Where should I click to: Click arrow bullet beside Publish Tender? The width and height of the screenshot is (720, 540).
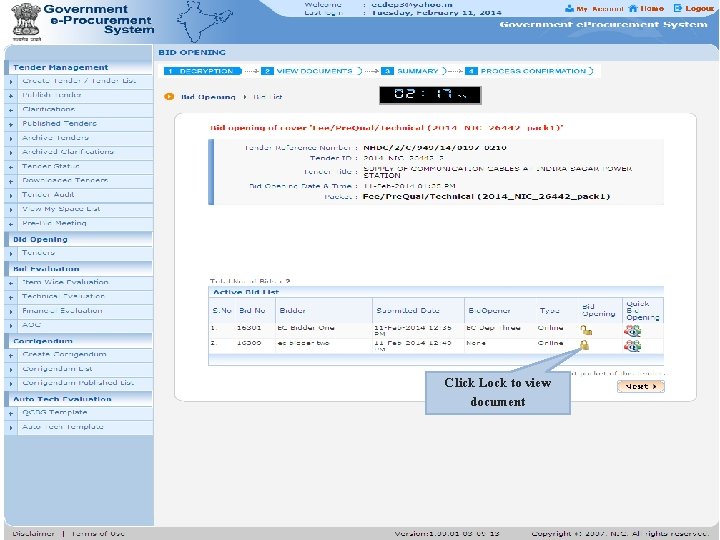(11, 96)
